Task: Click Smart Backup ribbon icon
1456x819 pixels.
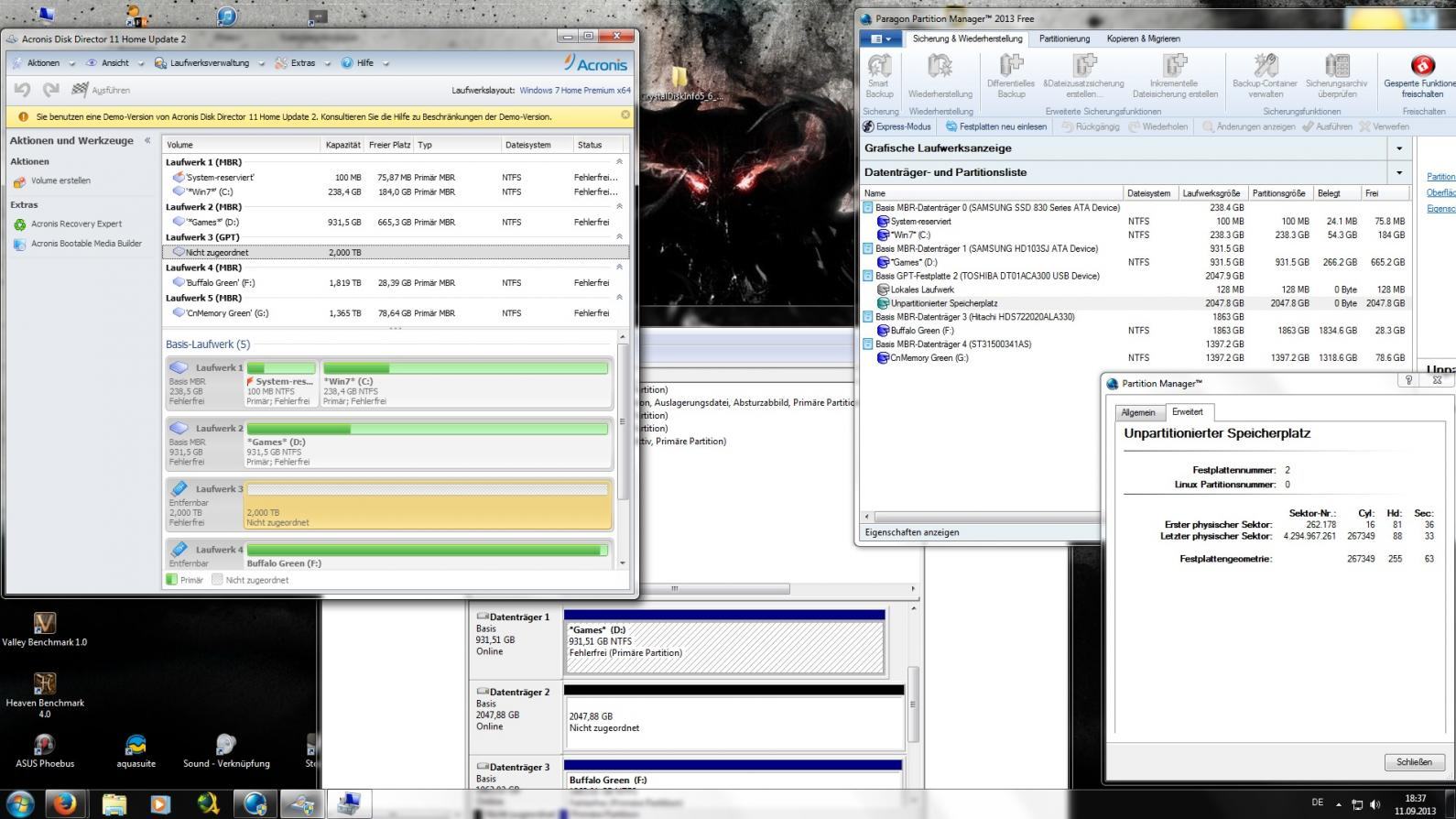Action: tap(879, 76)
